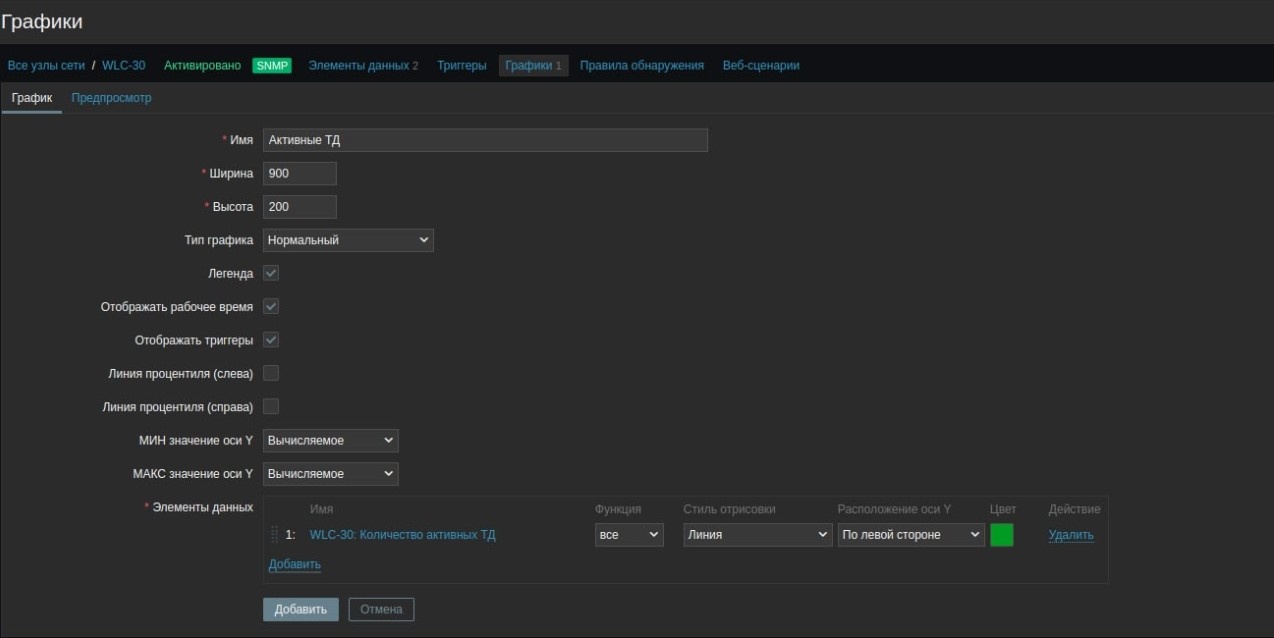This screenshot has width=1274, height=638.
Task: Disable the Отображать триггеры checkbox
Action: coord(271,340)
